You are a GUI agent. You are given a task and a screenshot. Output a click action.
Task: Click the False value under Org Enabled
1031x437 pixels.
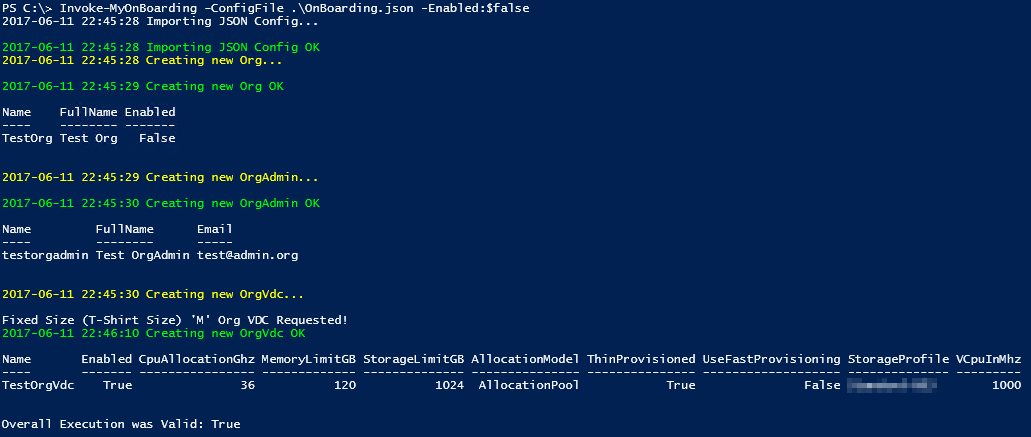(x=157, y=138)
